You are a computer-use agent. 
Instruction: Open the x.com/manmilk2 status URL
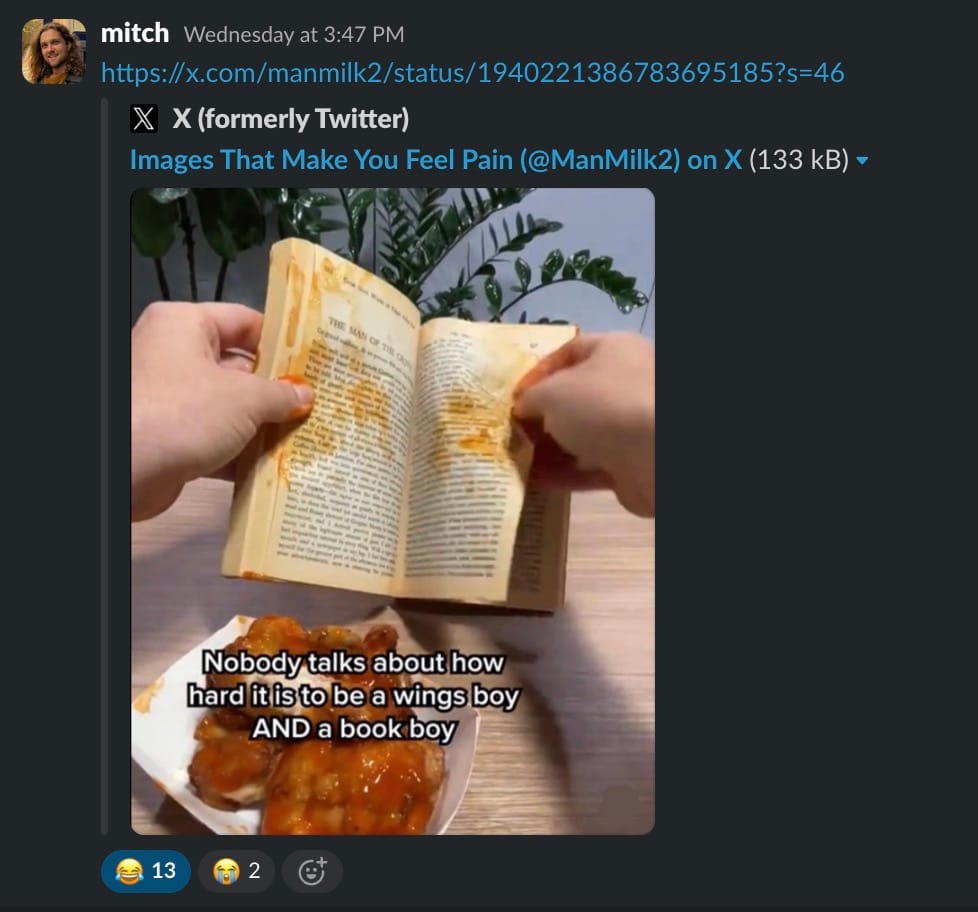tap(473, 72)
